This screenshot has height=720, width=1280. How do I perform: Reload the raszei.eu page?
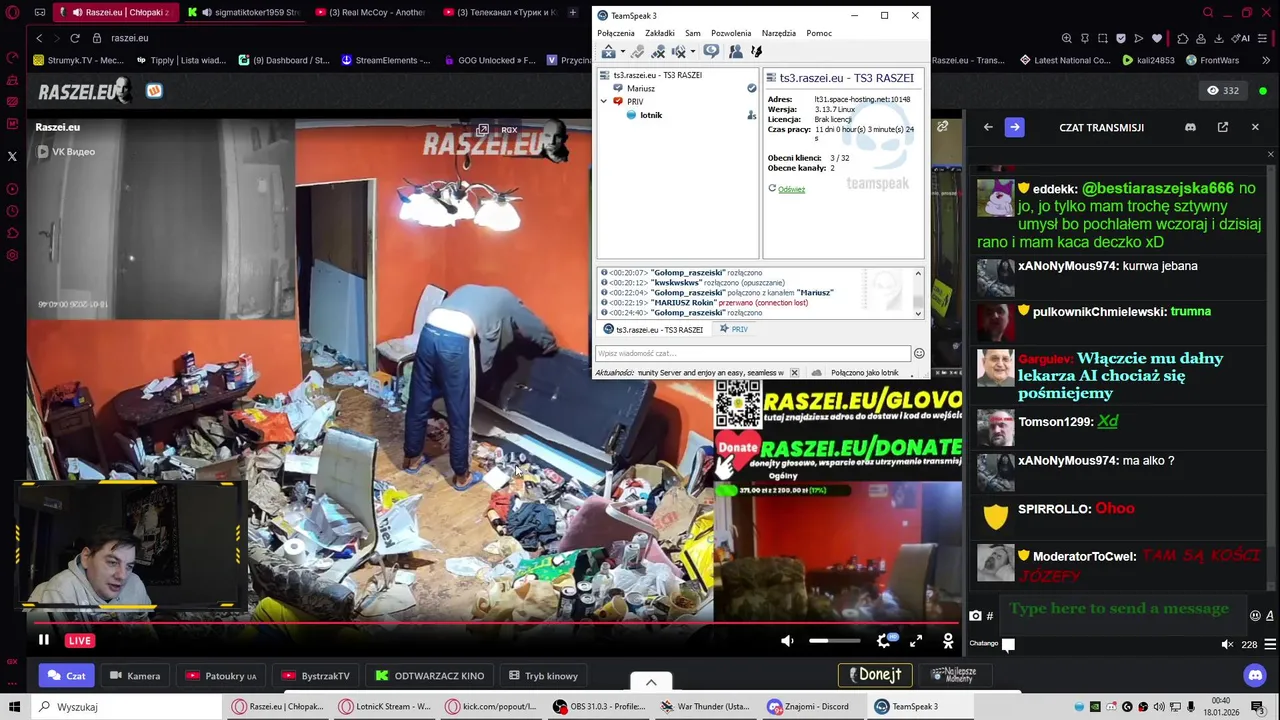(74, 38)
